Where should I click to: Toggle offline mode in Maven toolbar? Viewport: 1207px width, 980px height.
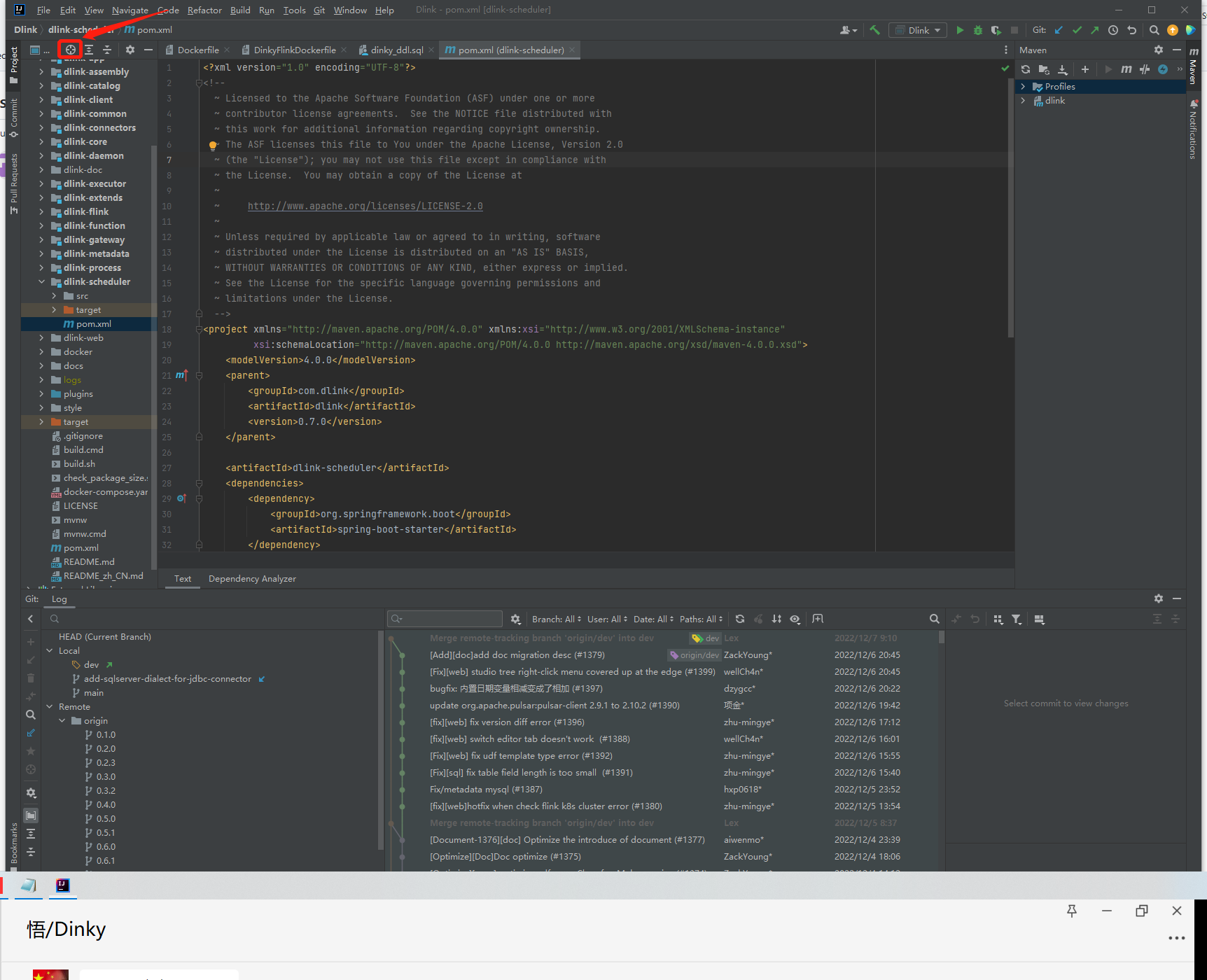(1163, 69)
